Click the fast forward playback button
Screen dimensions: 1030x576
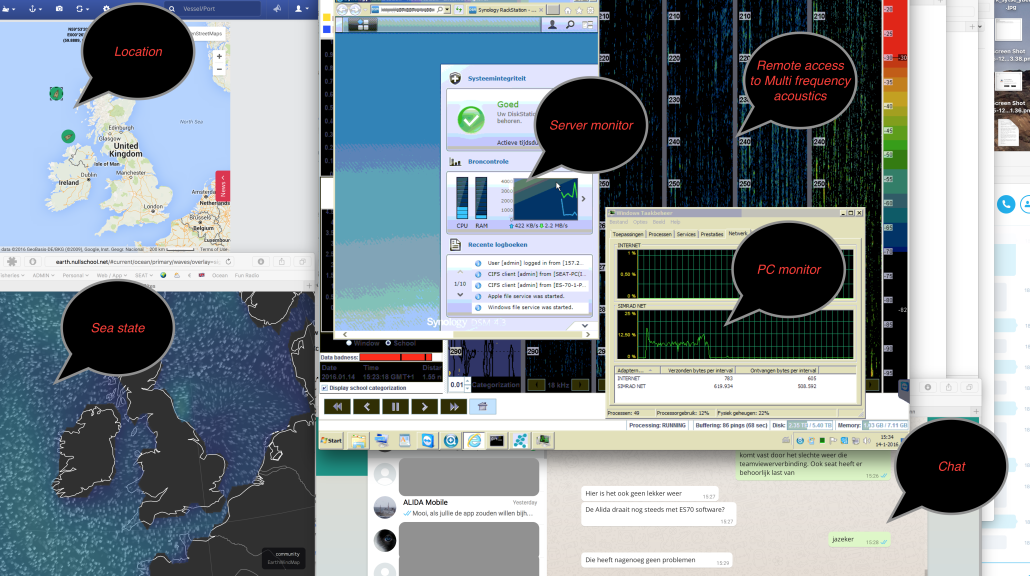[453, 407]
